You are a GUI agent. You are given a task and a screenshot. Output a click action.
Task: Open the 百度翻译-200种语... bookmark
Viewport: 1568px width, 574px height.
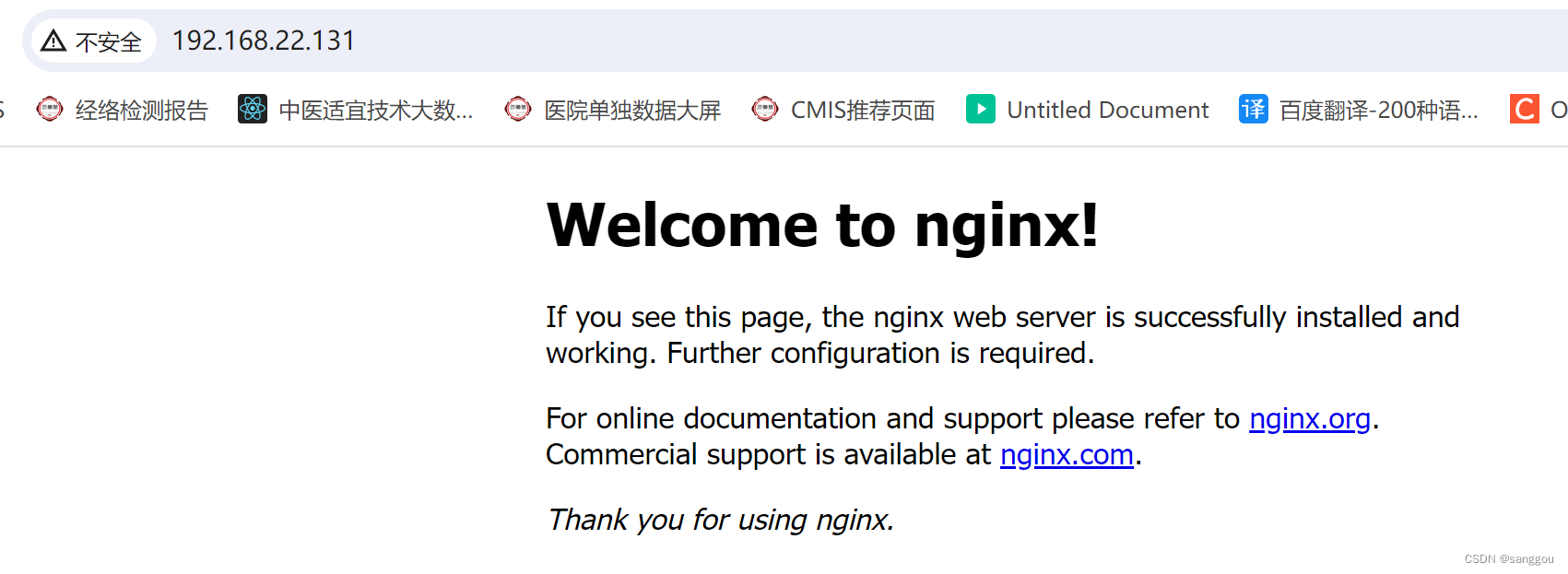(x=1359, y=110)
